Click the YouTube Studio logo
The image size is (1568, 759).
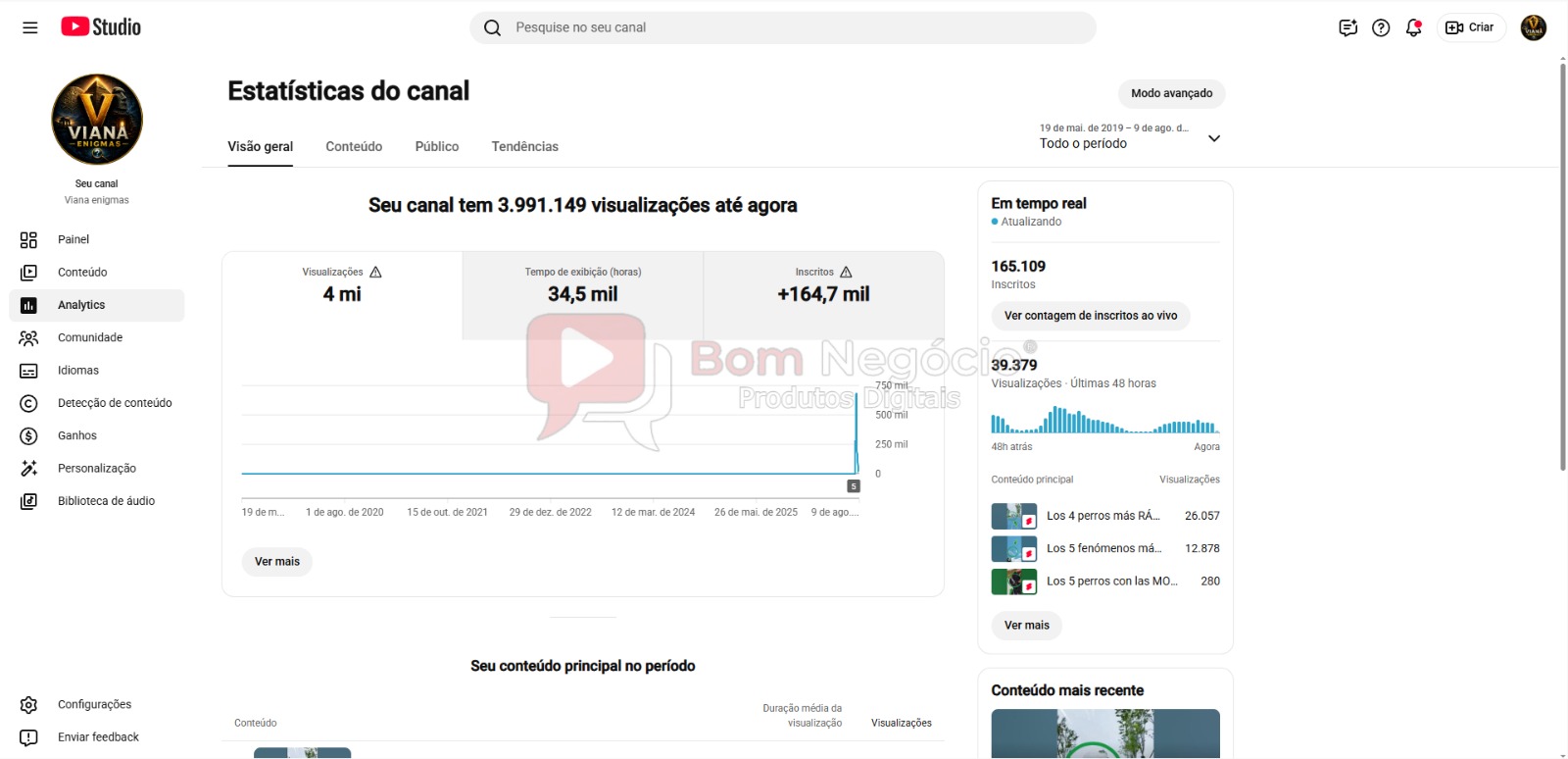[x=101, y=27]
